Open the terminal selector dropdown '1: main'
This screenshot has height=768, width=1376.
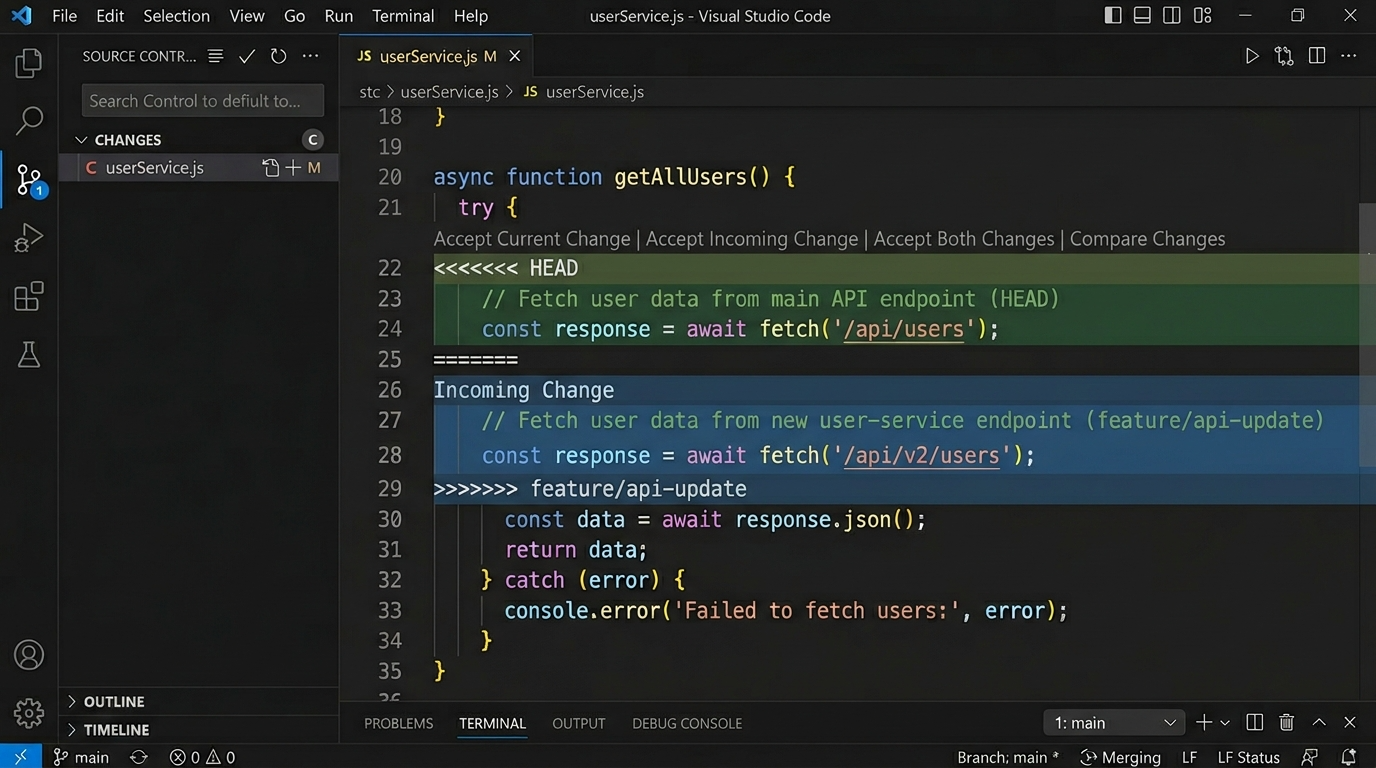pyautogui.click(x=1115, y=722)
